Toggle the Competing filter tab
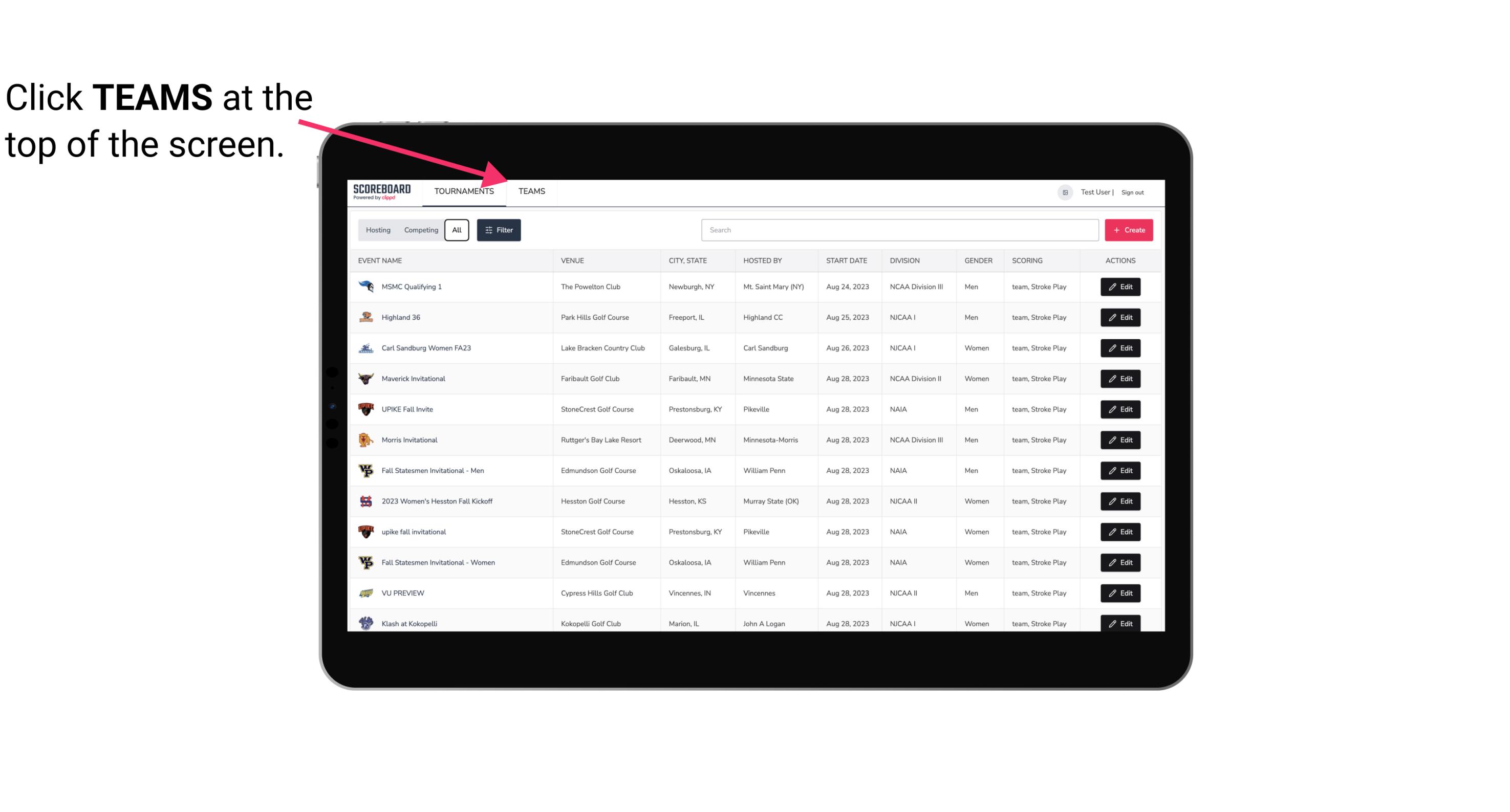Viewport: 1510px width, 812px height. 419,230
